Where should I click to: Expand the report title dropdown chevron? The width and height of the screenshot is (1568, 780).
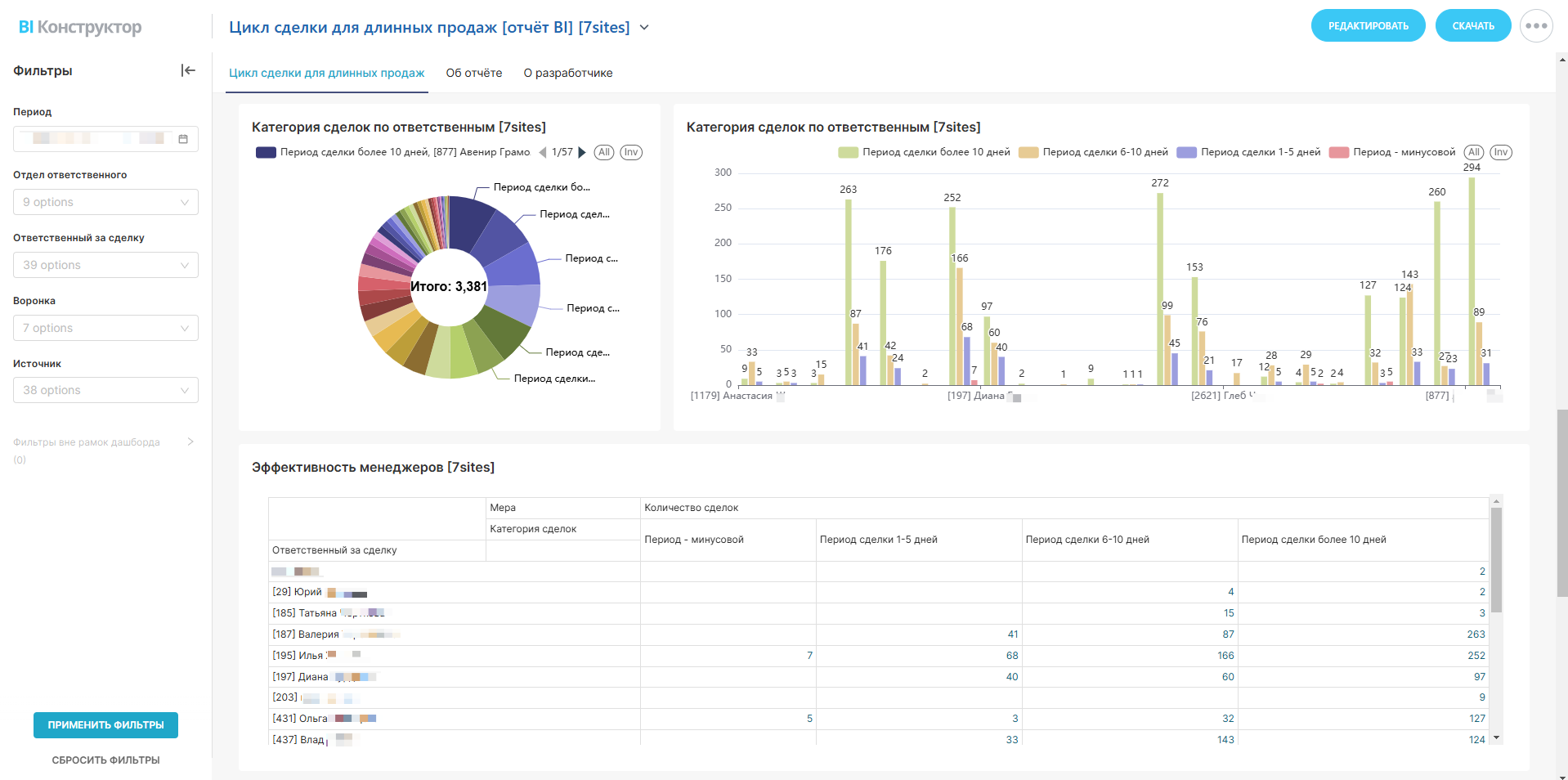pyautogui.click(x=644, y=28)
